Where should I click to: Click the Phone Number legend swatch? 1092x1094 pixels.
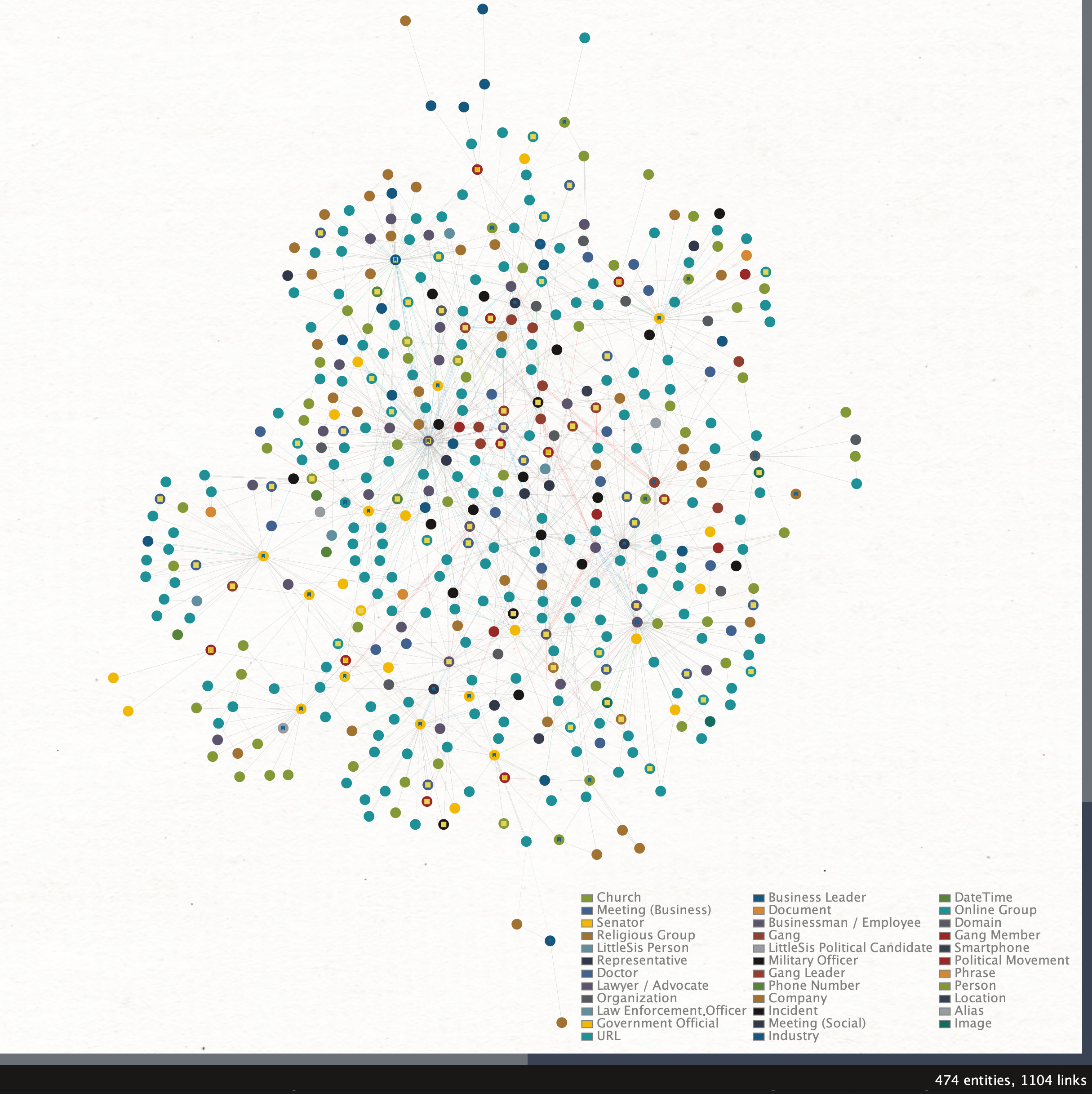point(759,986)
